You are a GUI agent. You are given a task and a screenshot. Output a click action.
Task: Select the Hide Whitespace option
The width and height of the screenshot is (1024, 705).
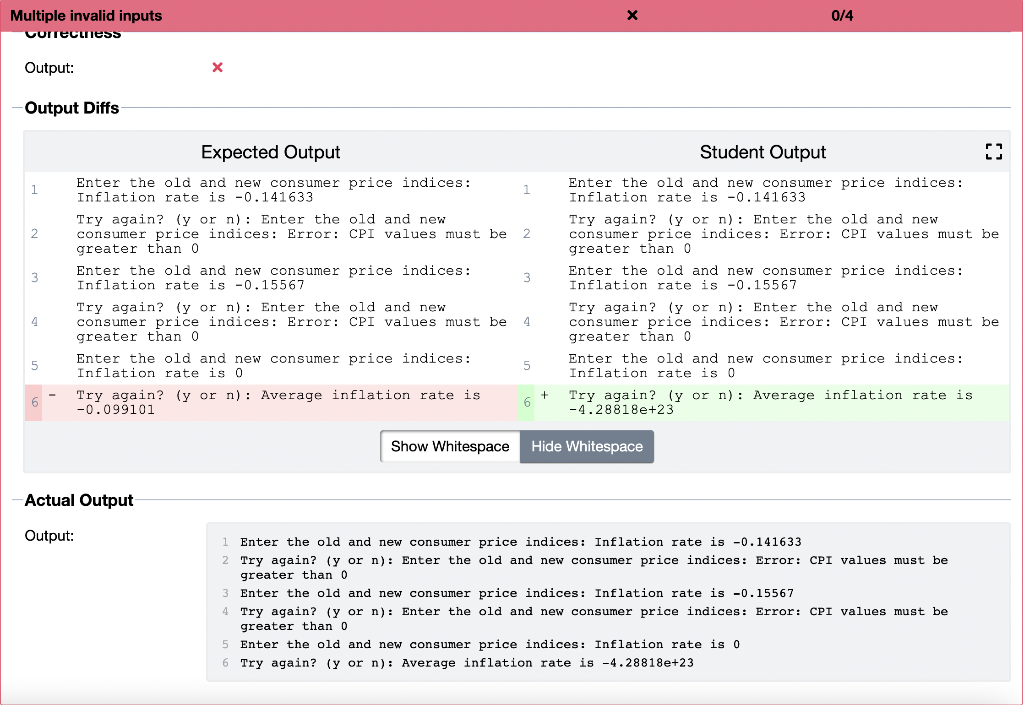[x=587, y=446]
